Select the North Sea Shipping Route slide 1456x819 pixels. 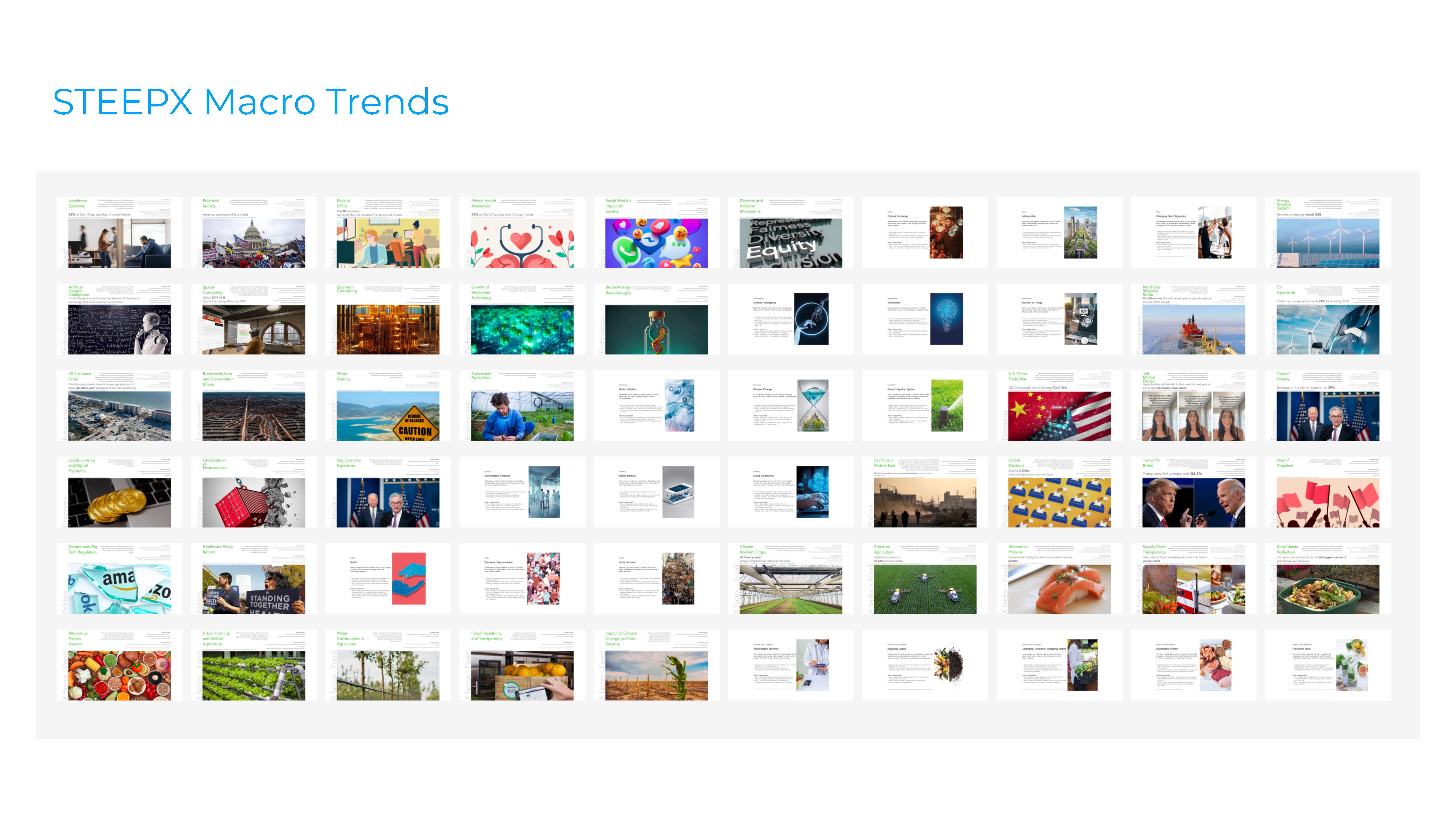1193,319
